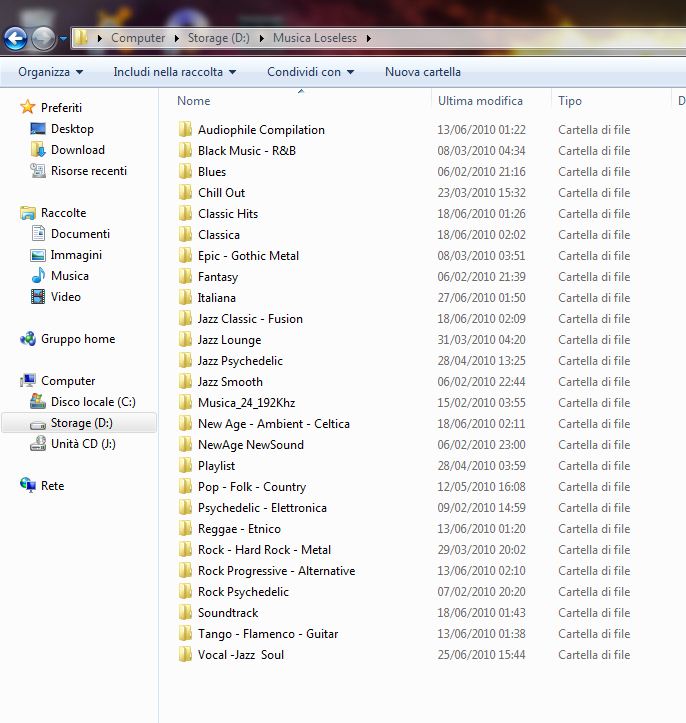The image size is (686, 723).
Task: Select the Classic Hits folder icon
Action: coord(185,213)
